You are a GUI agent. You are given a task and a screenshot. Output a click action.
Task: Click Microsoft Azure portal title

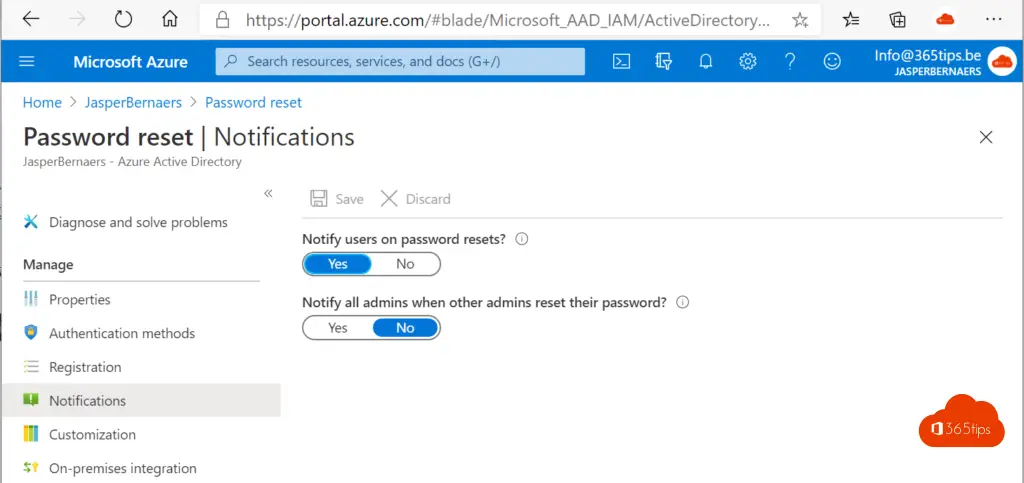coord(131,62)
